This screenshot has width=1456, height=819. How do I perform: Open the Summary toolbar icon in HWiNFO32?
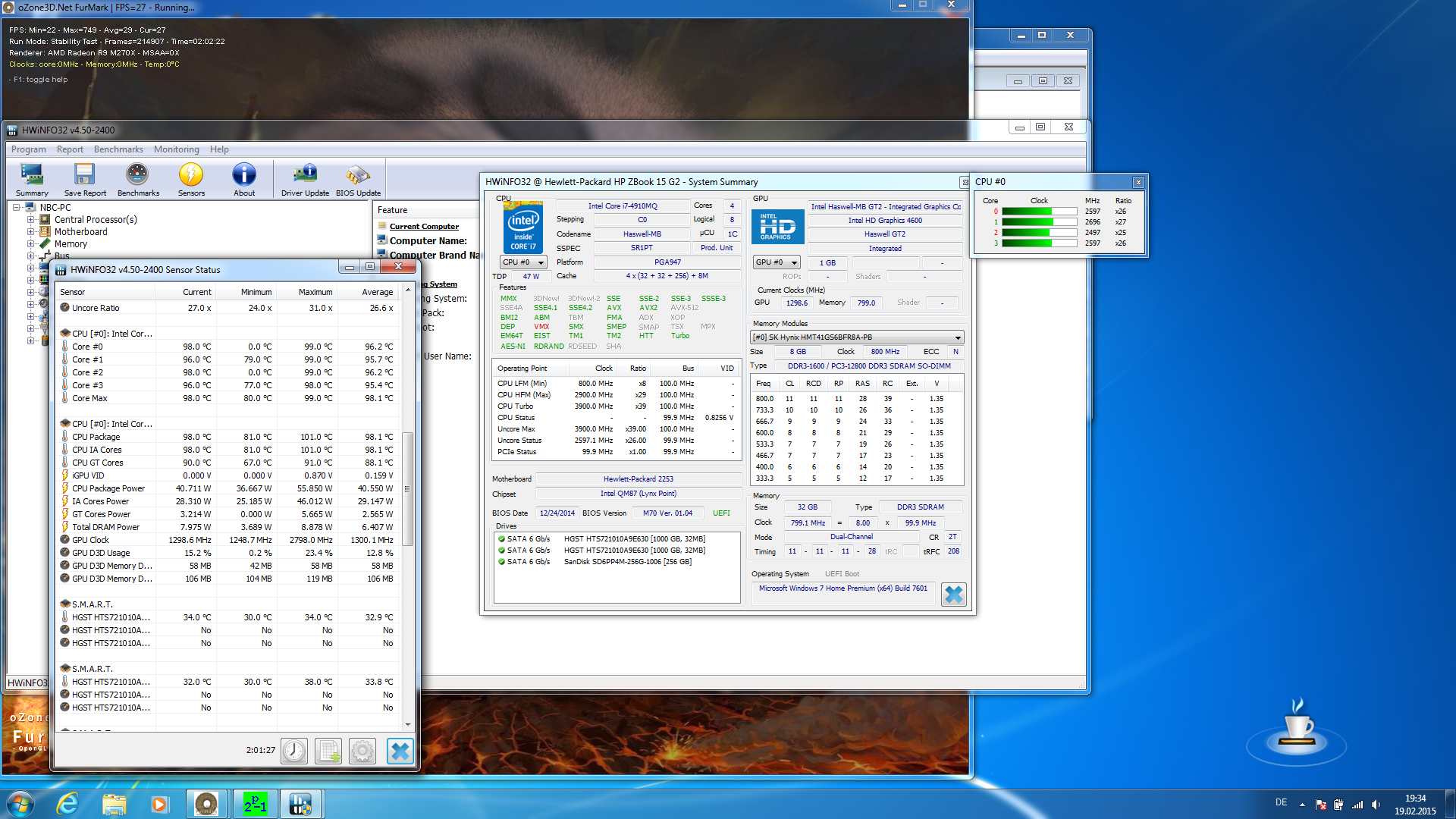click(32, 180)
